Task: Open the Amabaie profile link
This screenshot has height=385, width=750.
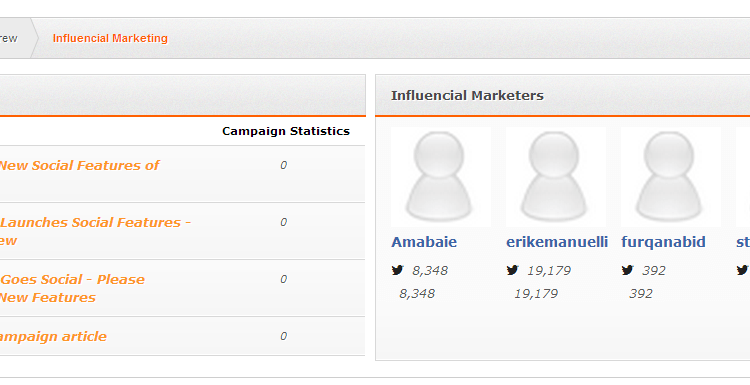Action: 424,242
